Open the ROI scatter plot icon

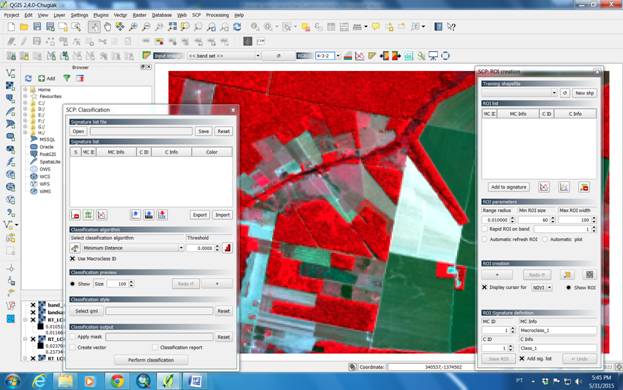tap(564, 187)
